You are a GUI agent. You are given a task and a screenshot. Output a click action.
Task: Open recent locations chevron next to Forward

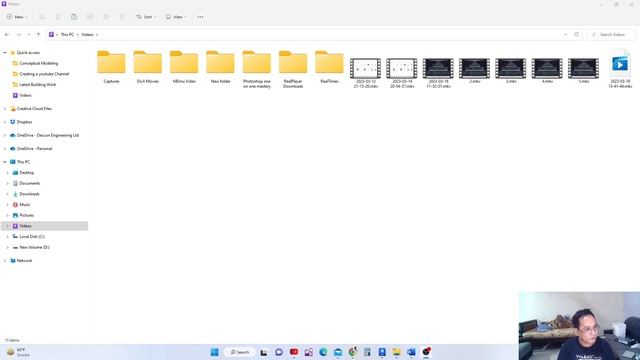tap(29, 35)
